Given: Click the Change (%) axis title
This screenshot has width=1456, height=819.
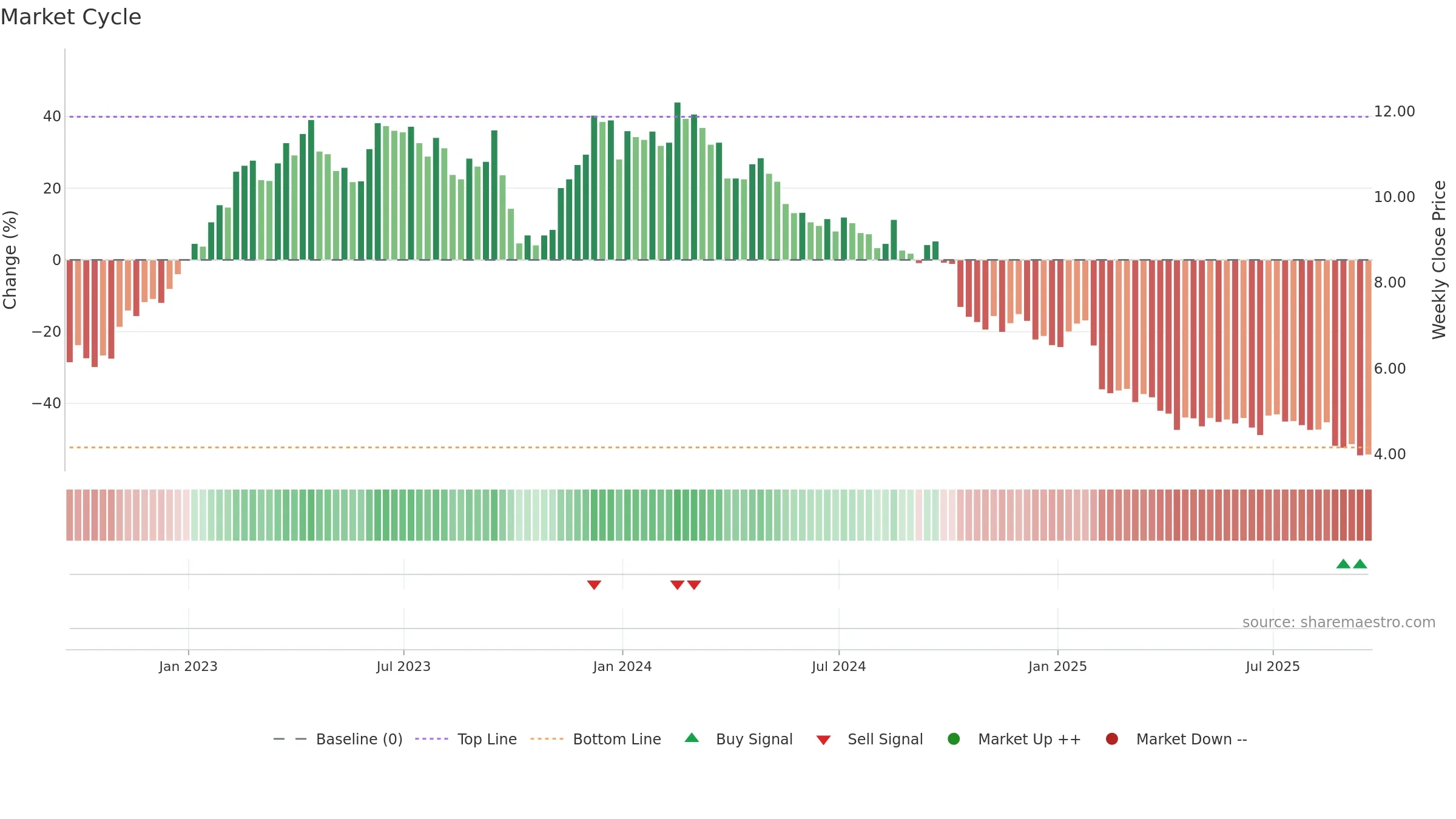Looking at the screenshot, I should [10, 260].
